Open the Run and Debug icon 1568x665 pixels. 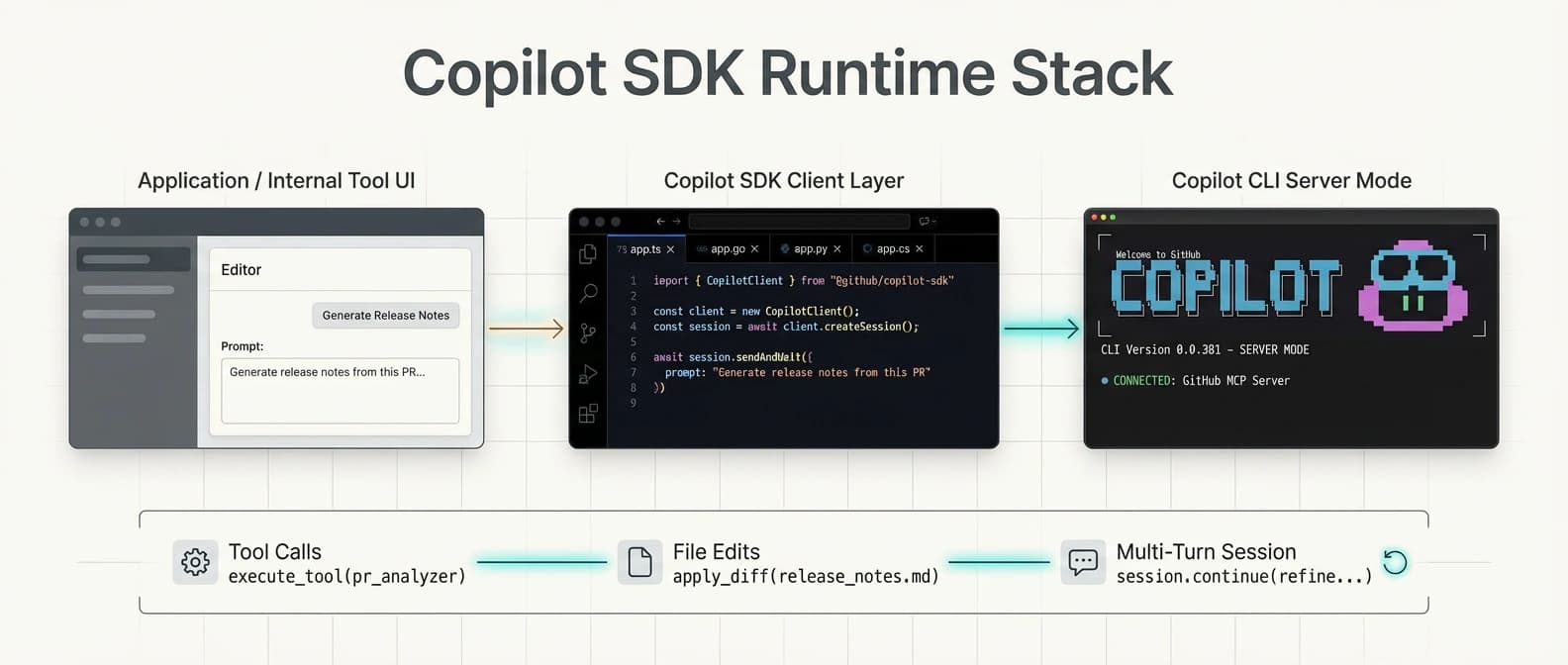(588, 374)
